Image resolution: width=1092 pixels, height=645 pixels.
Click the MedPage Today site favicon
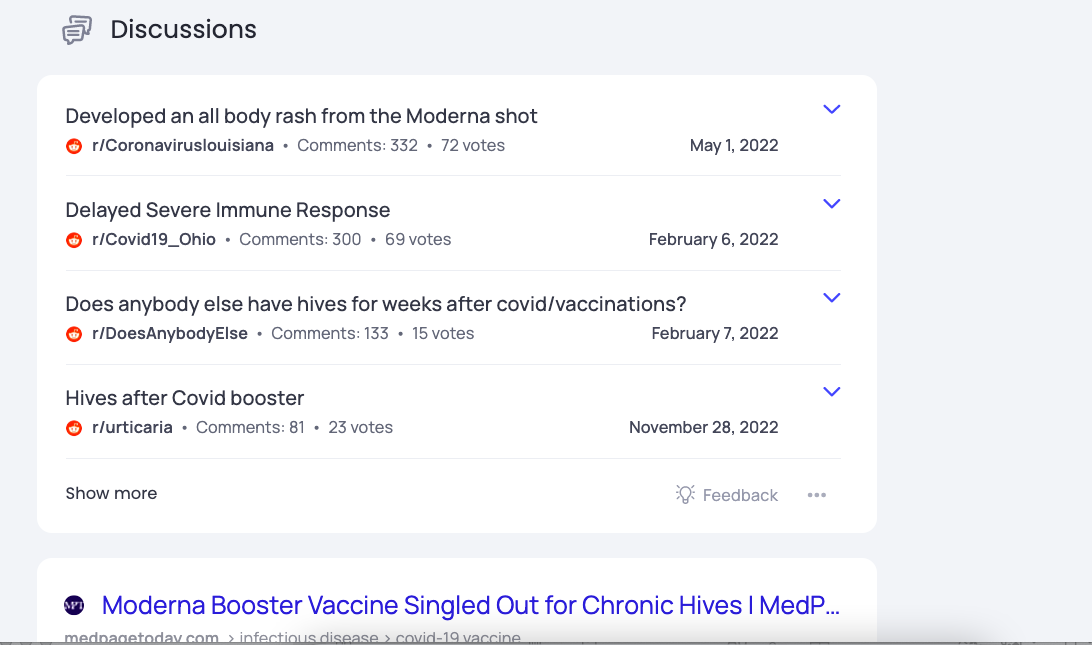74,605
